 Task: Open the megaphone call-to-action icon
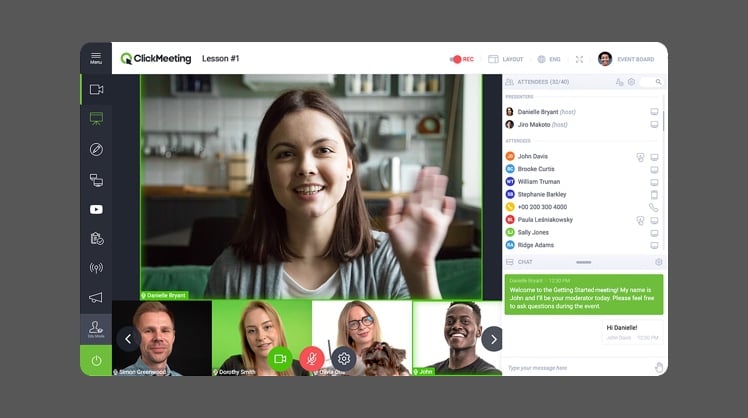[x=96, y=297]
